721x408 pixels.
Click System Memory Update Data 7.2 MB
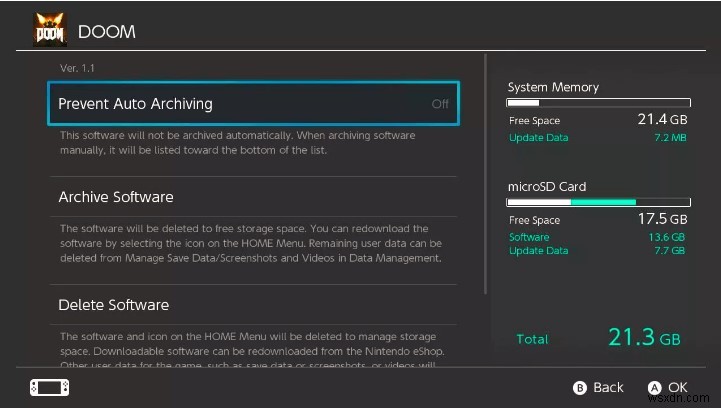pyautogui.click(x=668, y=137)
